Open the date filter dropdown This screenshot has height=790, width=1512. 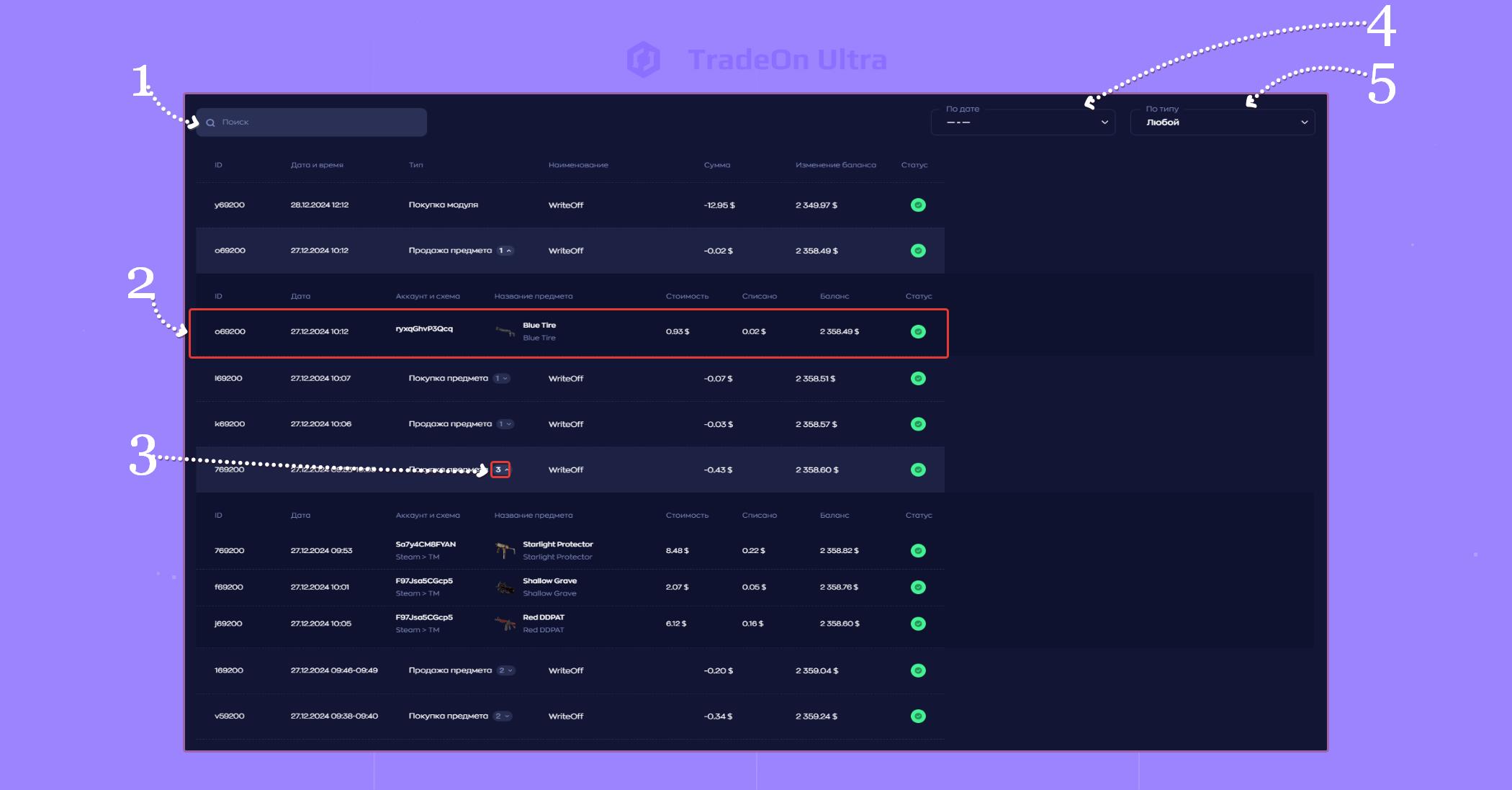[1022, 122]
